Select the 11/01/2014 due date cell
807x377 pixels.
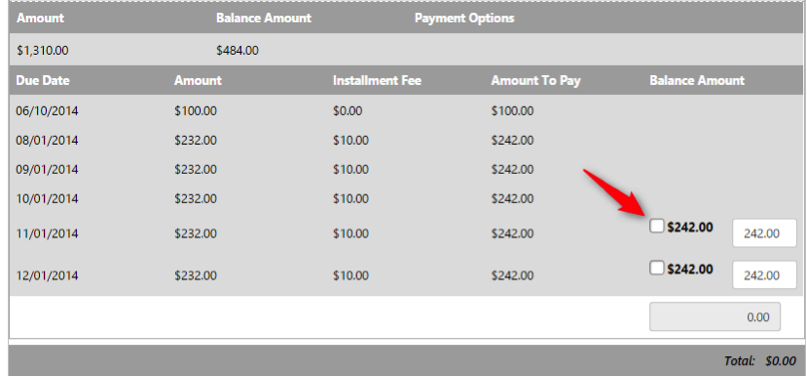(47, 234)
